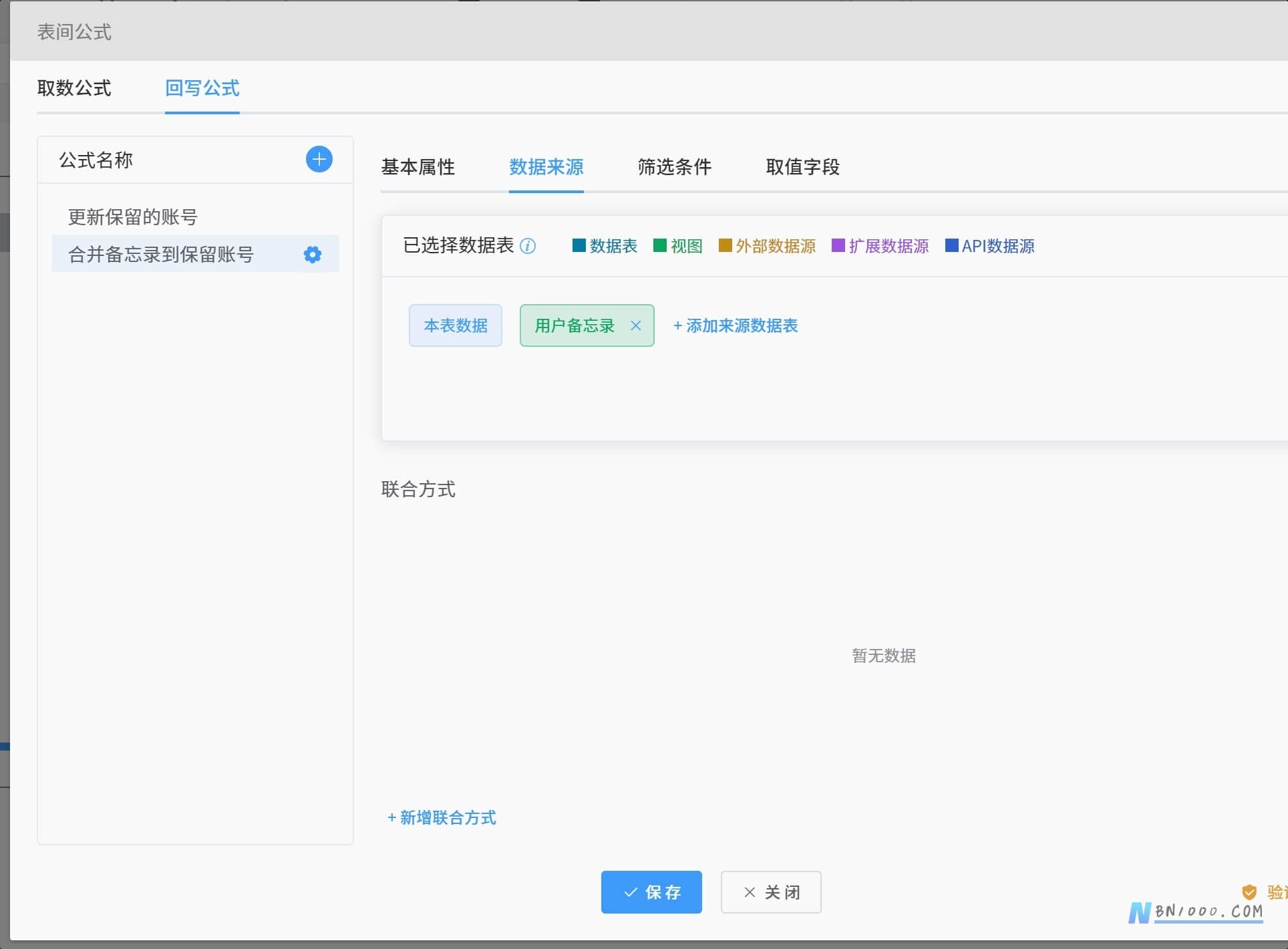Click the 本表数据 tag
Viewport: 1288px width, 949px height.
coord(456,325)
